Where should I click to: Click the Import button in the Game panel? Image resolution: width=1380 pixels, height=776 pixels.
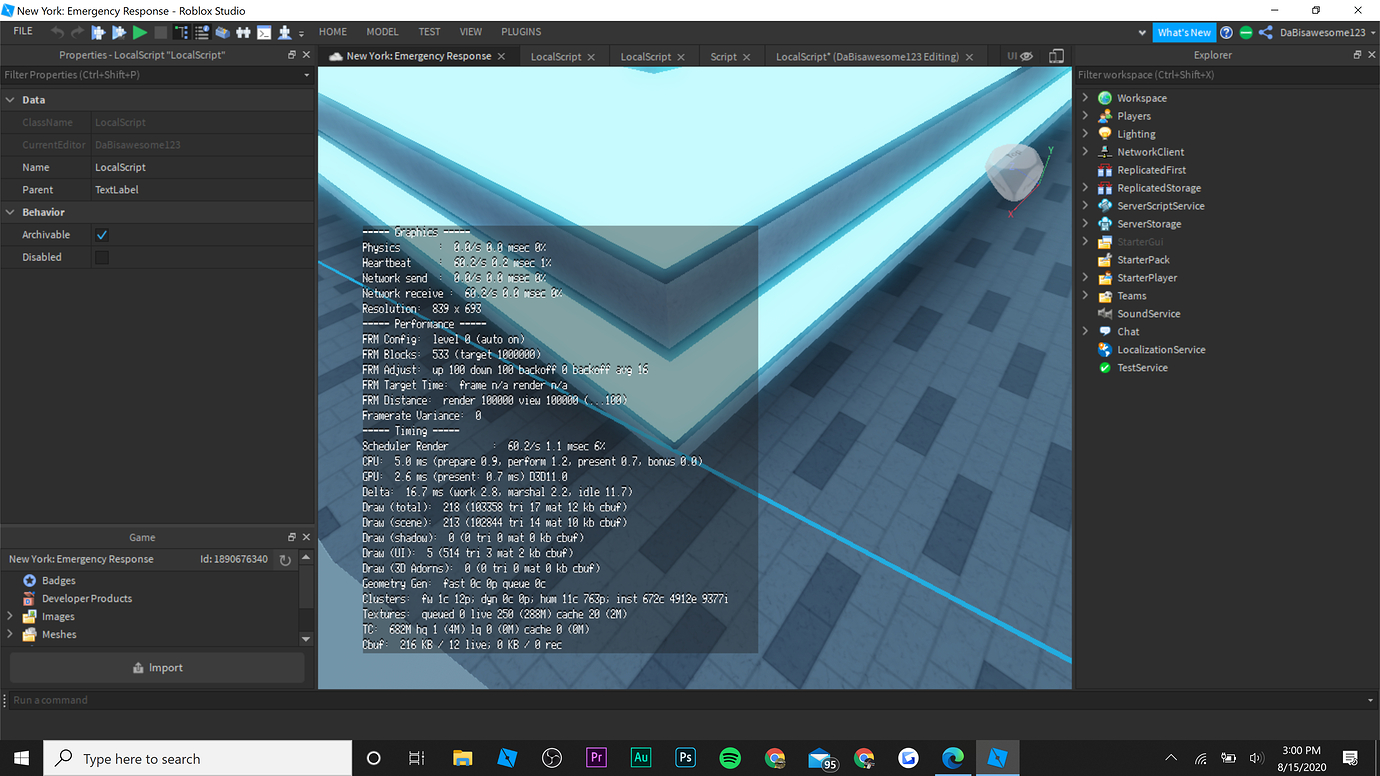tap(156, 667)
